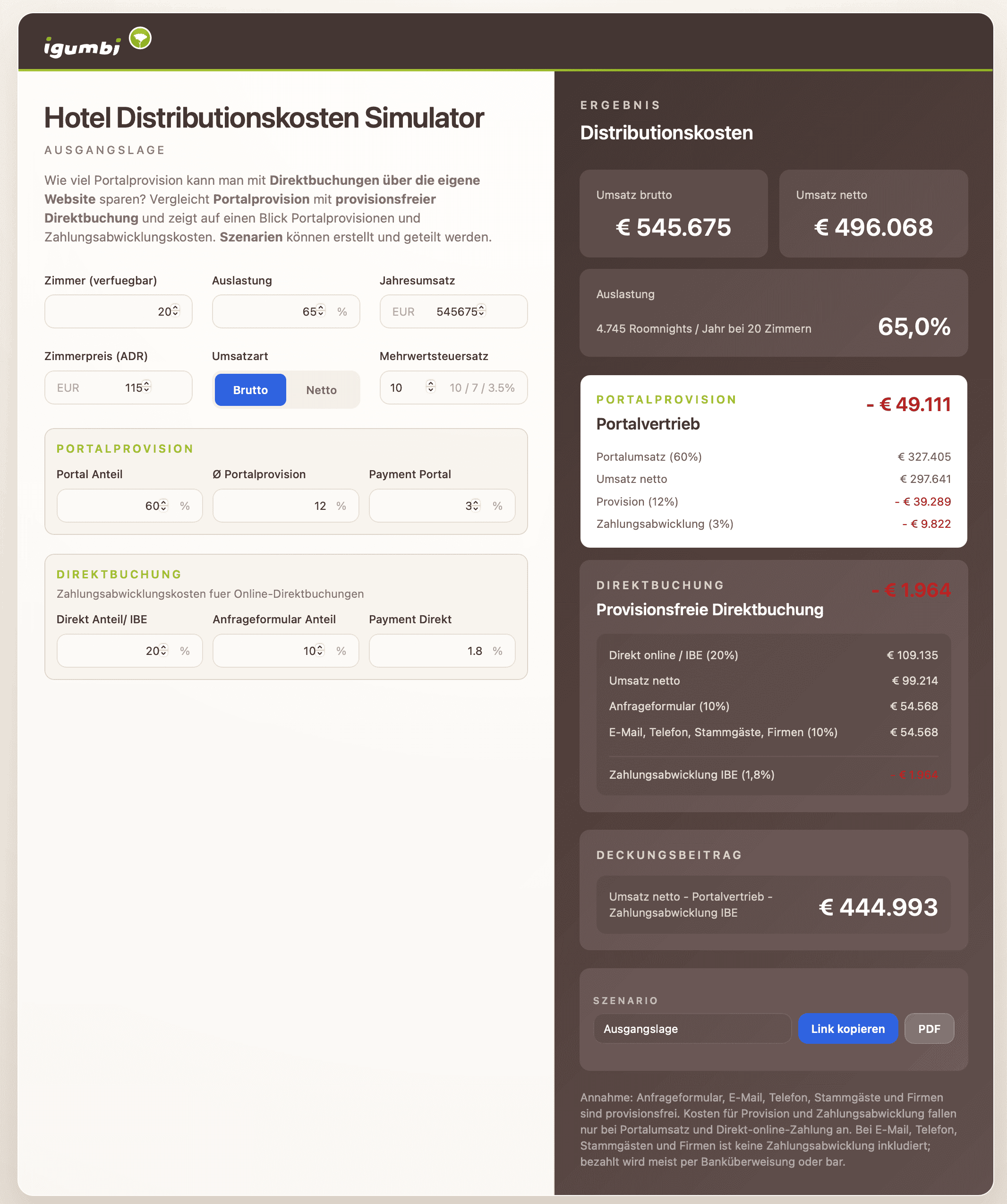Toggle the Anfrageformular Anteil stepper down
Image resolution: width=1007 pixels, height=1204 pixels.
(x=320, y=654)
